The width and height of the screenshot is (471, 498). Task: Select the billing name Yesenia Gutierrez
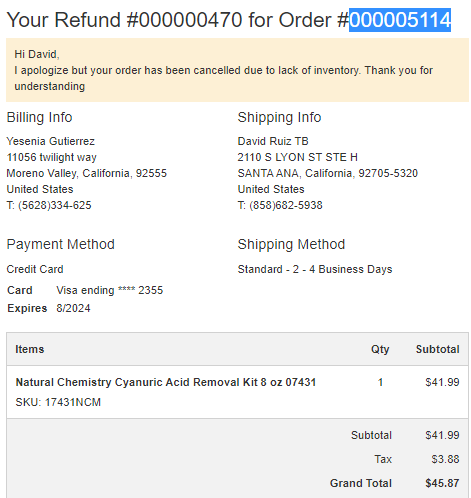coord(51,141)
